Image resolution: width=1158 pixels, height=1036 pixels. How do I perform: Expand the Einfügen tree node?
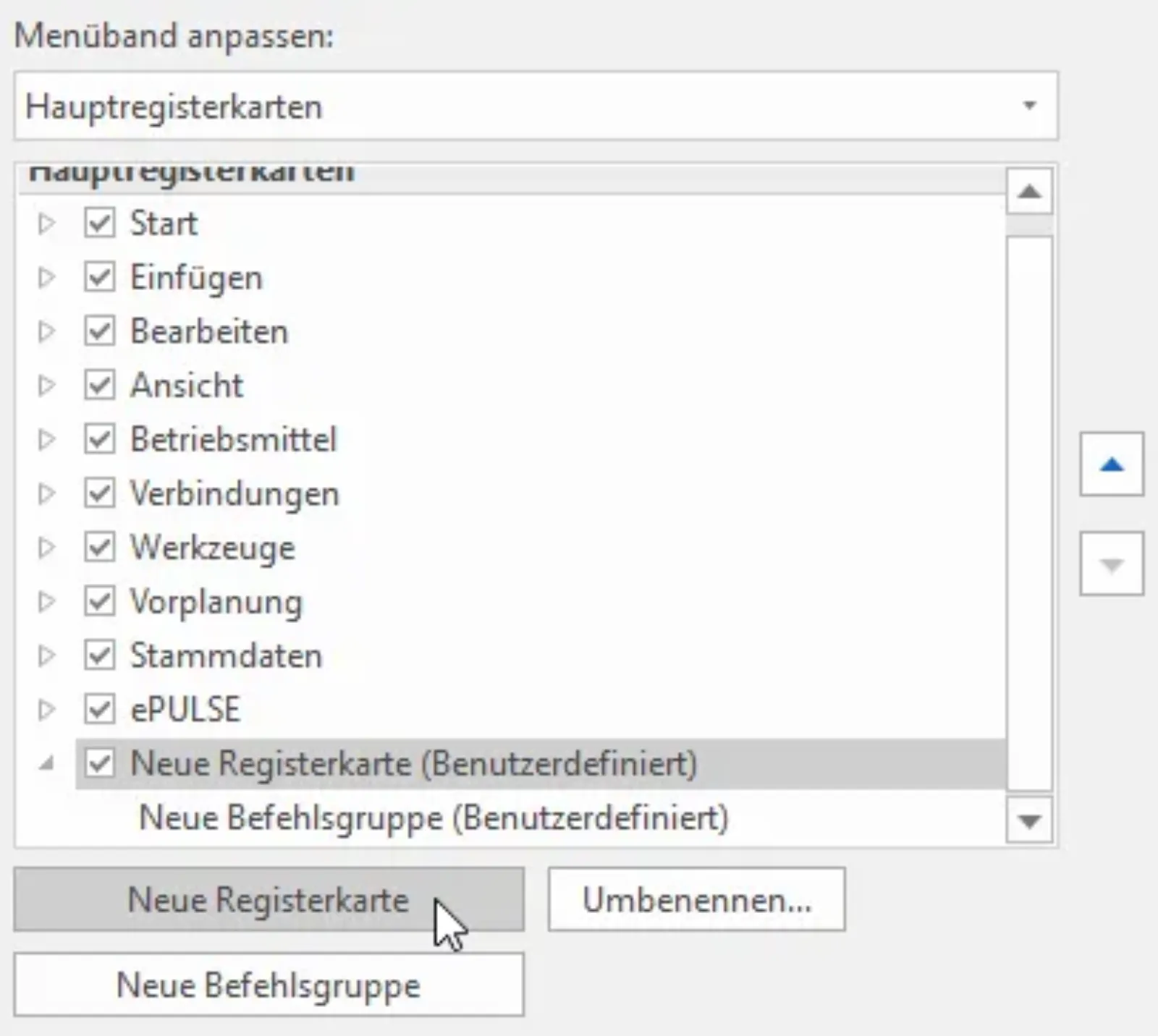pos(46,277)
